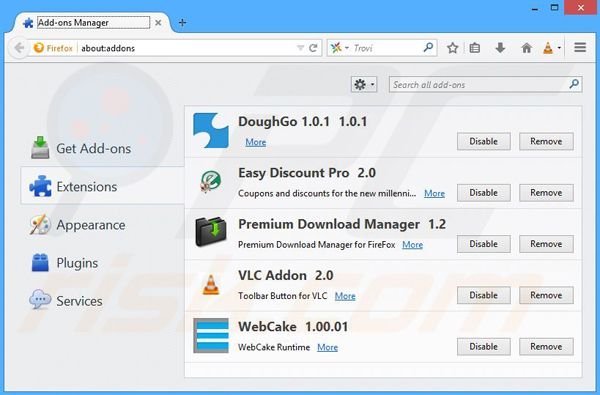
Task: Select the WebCake 1.00.01 title text
Action: 293,326
